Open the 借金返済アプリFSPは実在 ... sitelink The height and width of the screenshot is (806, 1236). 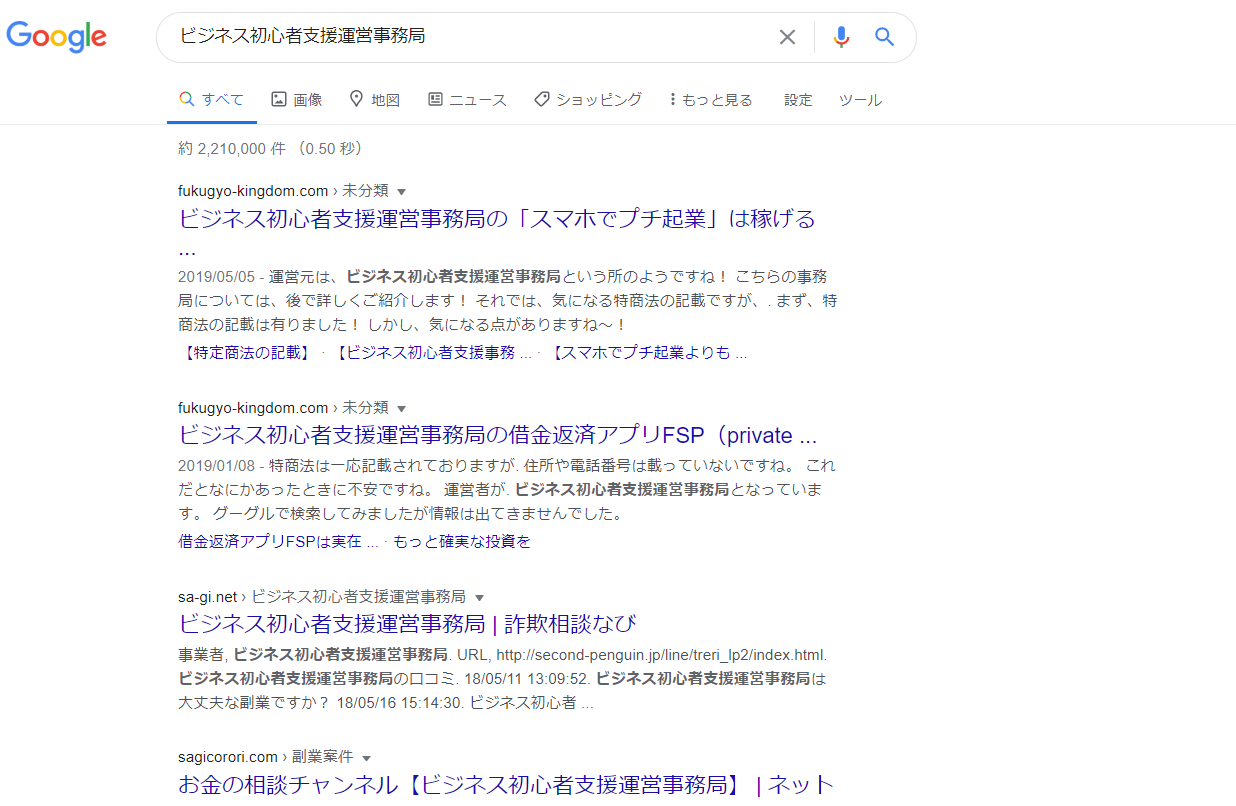(278, 542)
